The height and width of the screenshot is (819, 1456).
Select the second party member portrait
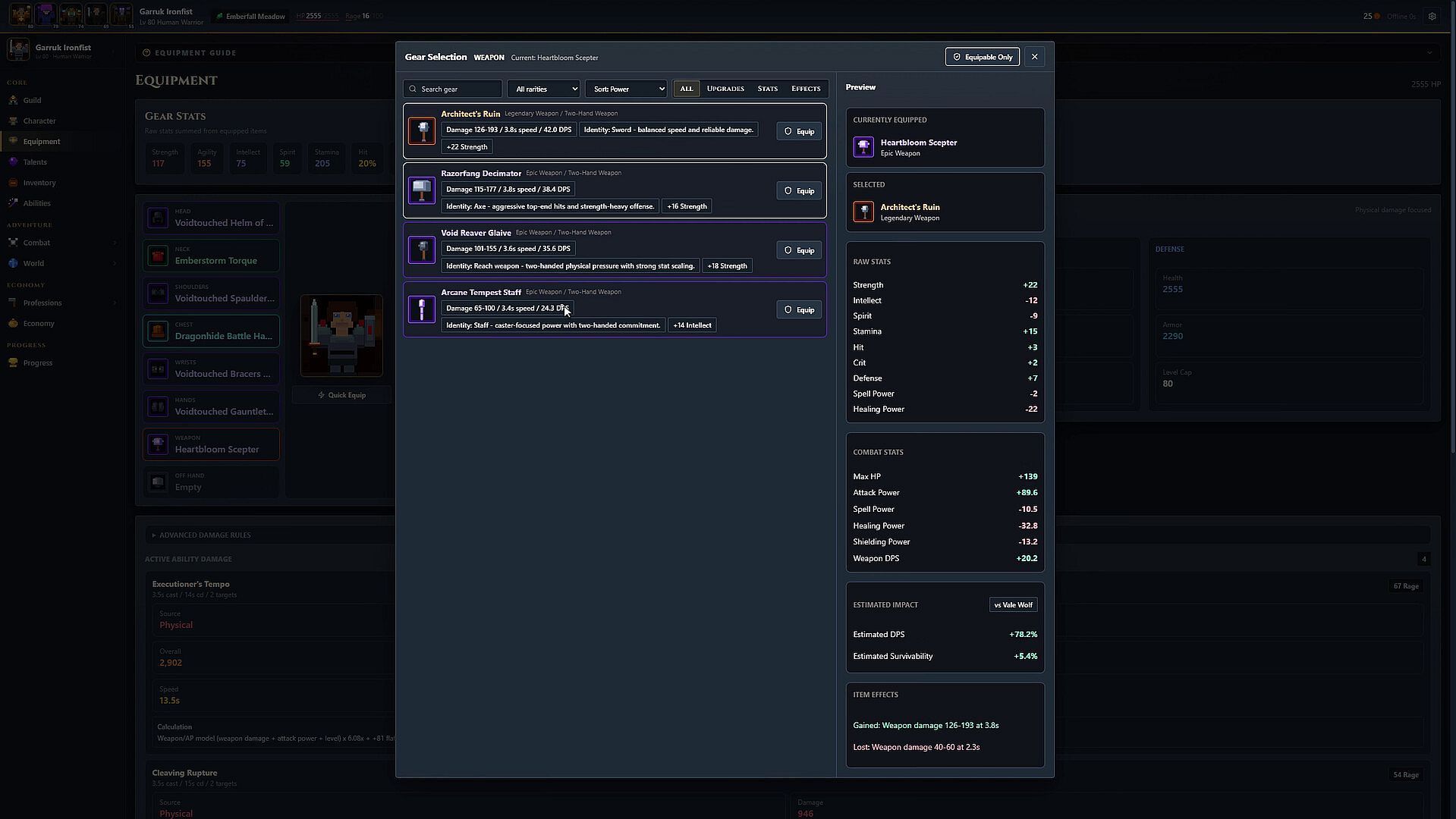coord(46,14)
